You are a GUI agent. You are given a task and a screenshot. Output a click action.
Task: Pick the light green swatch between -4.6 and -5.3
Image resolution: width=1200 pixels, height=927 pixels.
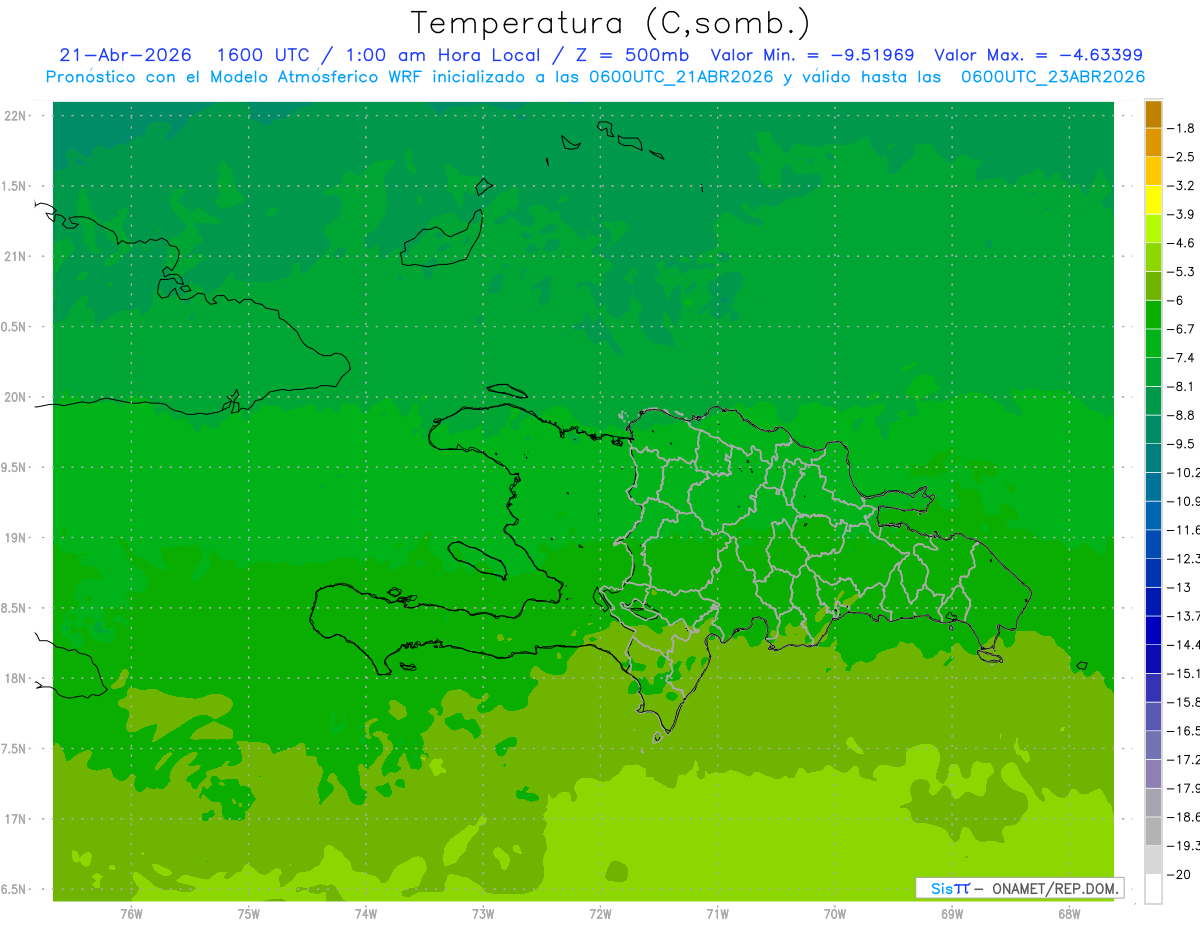click(x=1153, y=257)
